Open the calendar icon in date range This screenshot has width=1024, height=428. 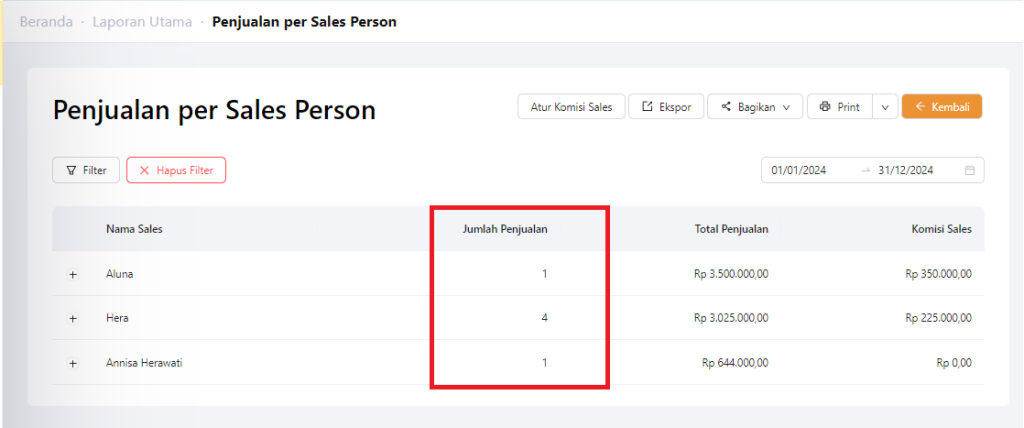click(970, 170)
